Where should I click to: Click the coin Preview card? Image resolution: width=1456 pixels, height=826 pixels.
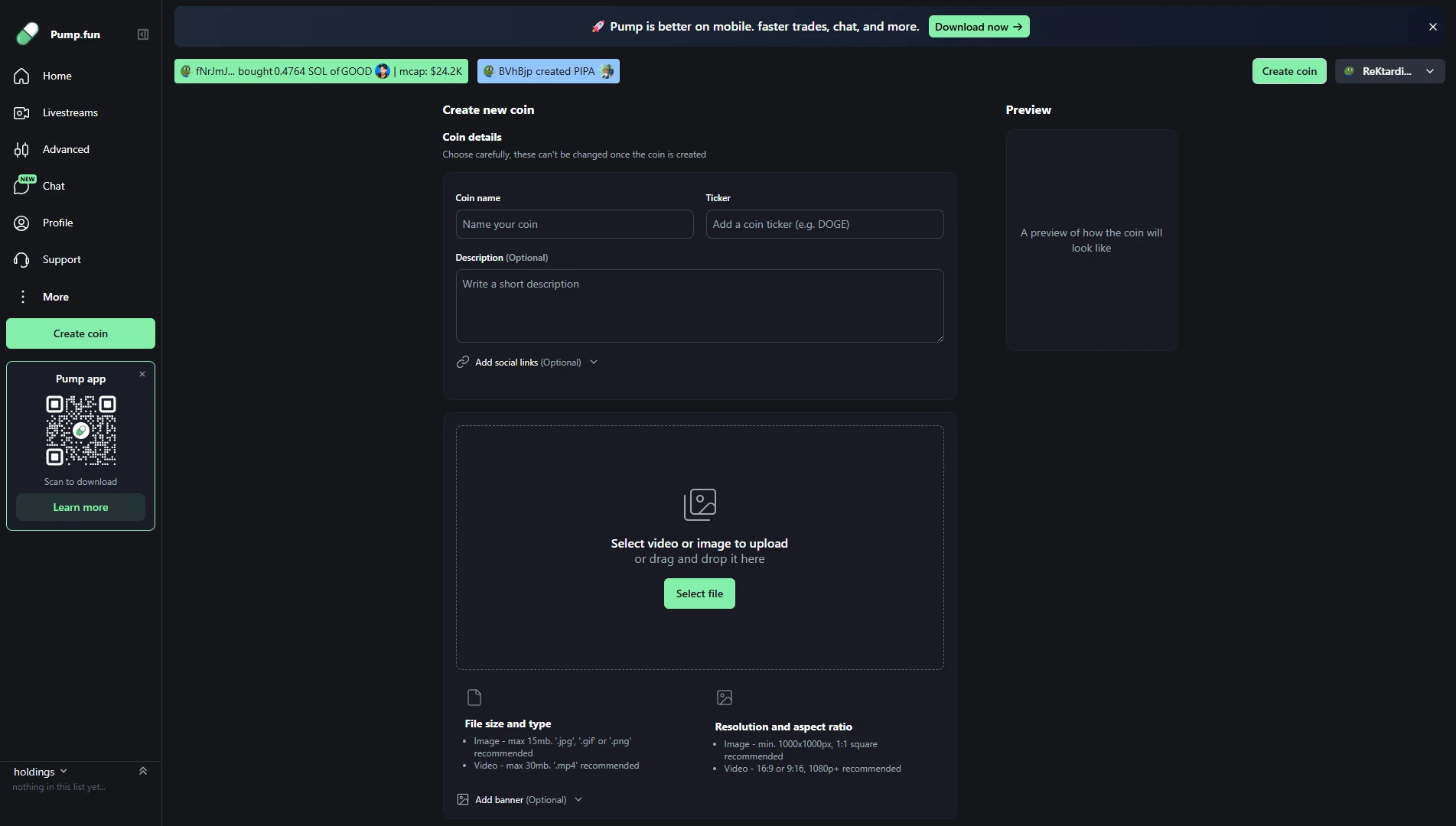pos(1091,240)
